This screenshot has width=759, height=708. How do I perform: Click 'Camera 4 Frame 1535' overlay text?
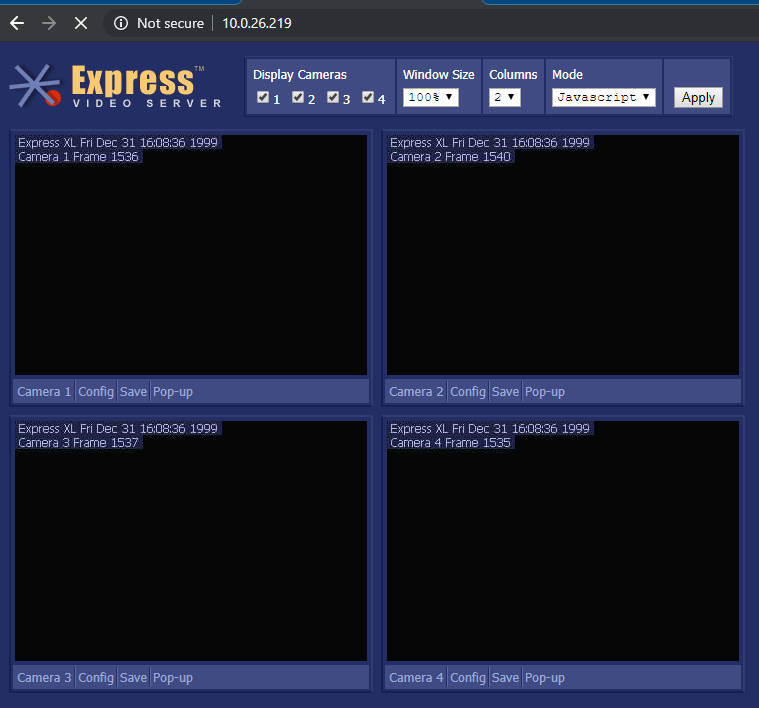click(x=450, y=443)
